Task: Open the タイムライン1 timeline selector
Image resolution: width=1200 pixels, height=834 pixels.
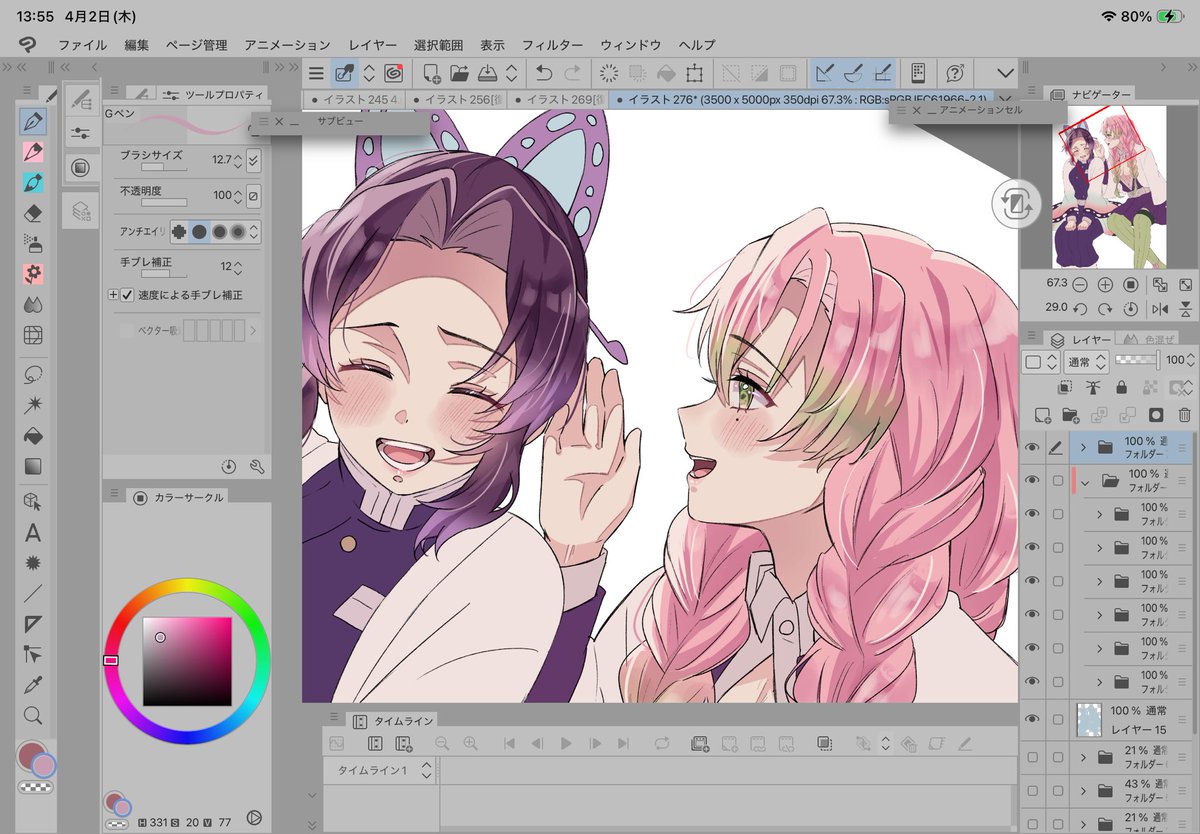Action: pyautogui.click(x=380, y=770)
